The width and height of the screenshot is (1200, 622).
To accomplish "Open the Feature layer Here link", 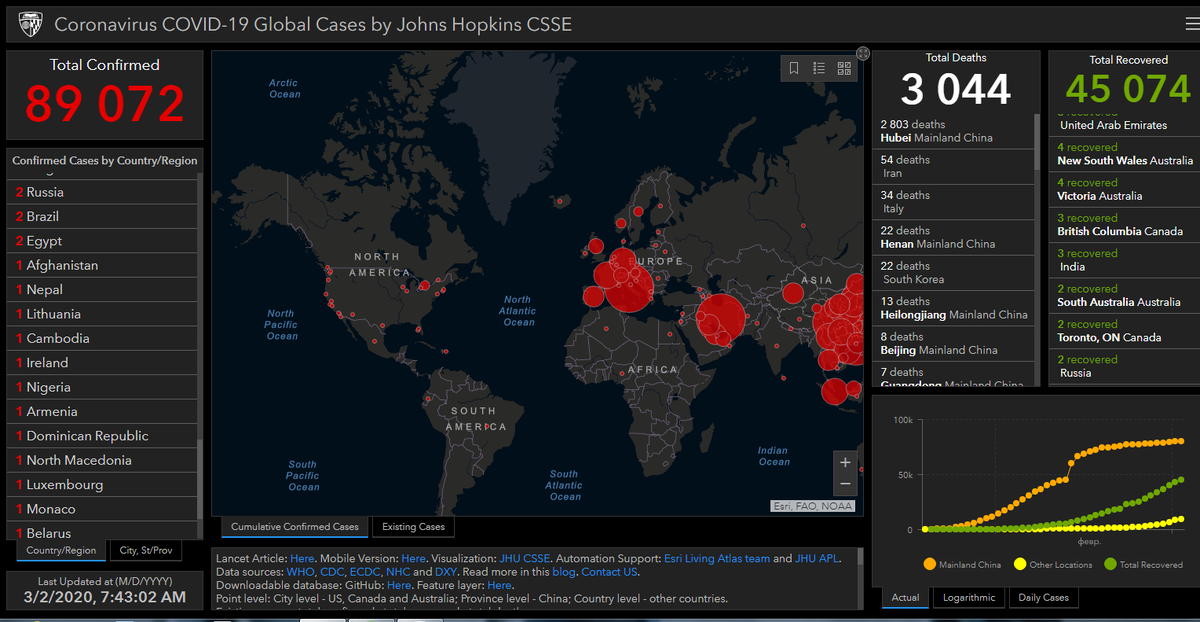I will pyautogui.click(x=500, y=585).
